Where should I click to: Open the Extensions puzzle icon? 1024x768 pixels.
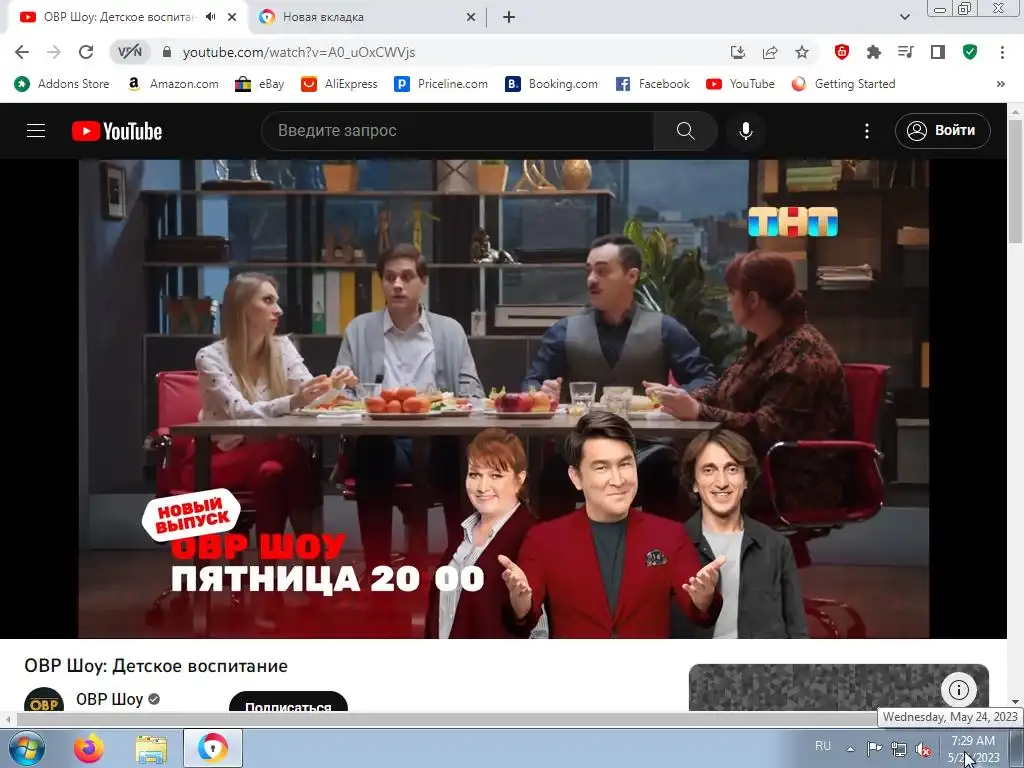click(x=874, y=52)
